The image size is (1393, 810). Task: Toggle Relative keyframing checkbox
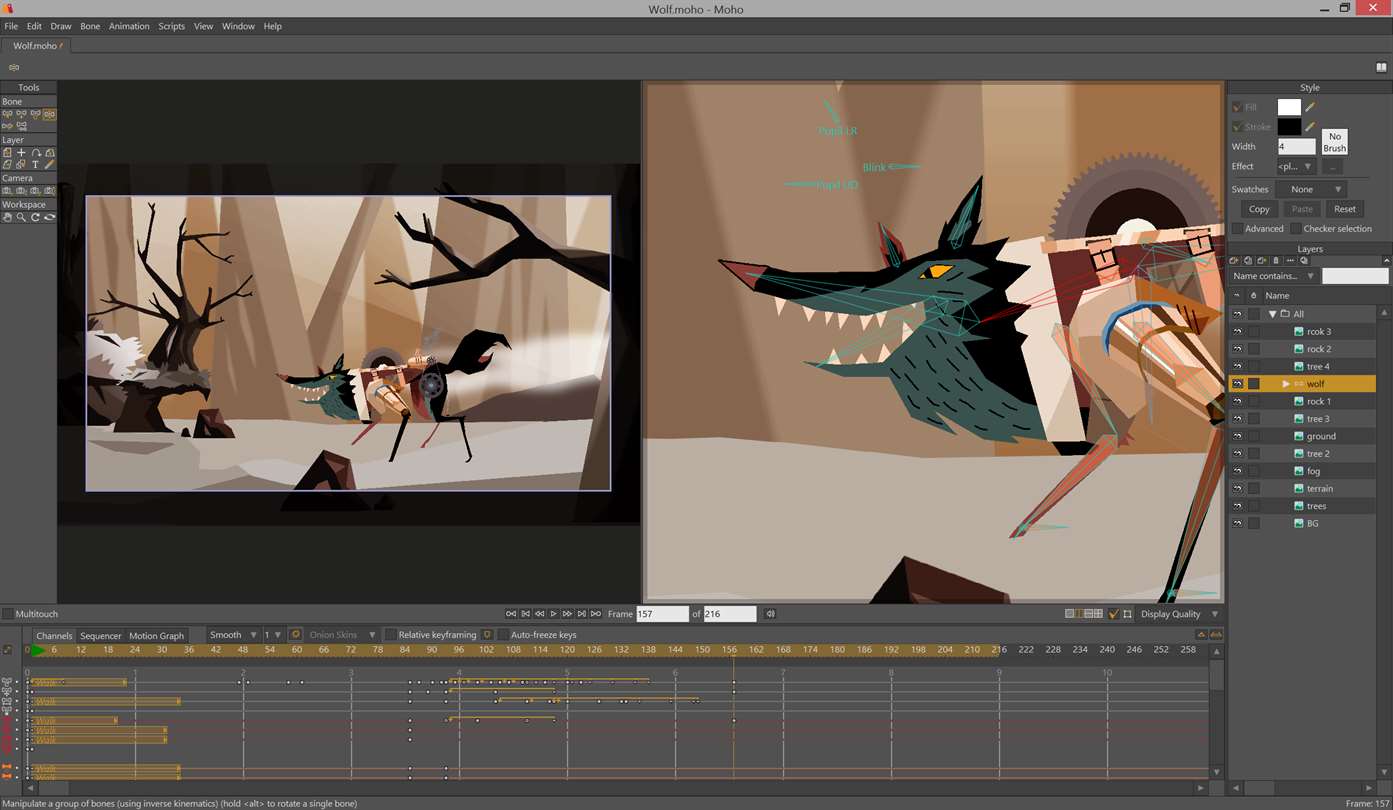[x=391, y=635]
